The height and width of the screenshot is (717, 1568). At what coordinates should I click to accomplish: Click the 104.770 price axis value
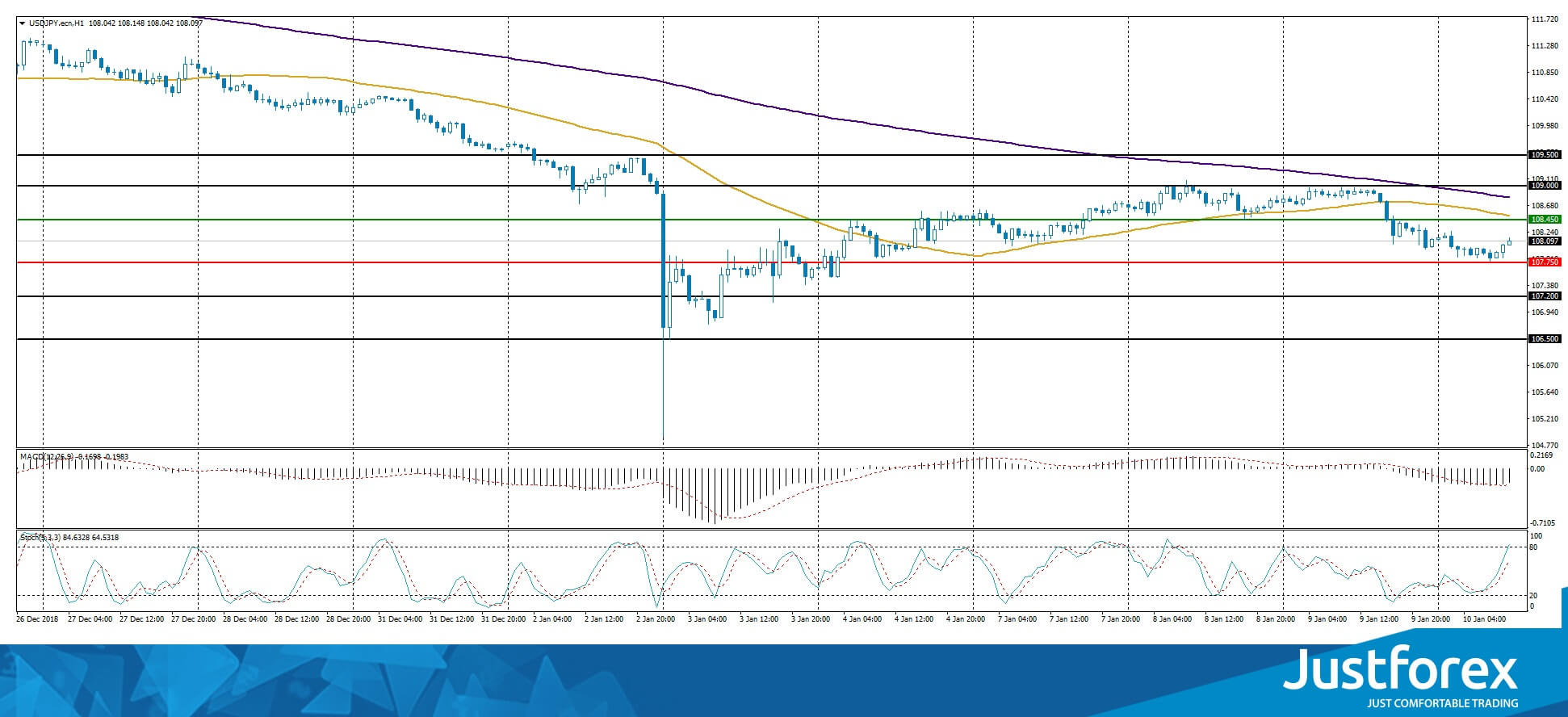[1545, 445]
